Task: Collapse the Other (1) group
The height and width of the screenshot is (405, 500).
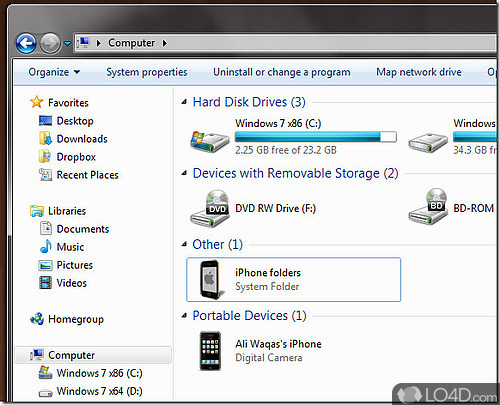Action: pyautogui.click(x=184, y=244)
